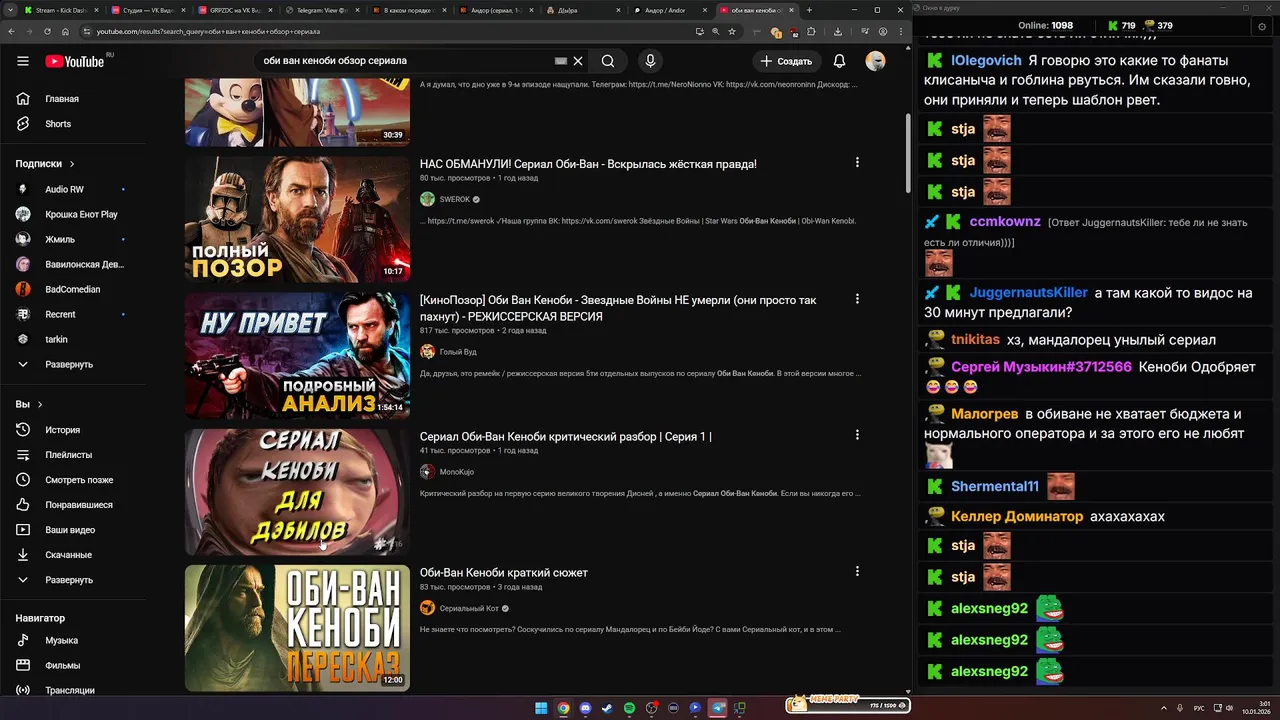Open Steam from the taskbar
Image resolution: width=1280 pixels, height=720 pixels.
click(607, 708)
